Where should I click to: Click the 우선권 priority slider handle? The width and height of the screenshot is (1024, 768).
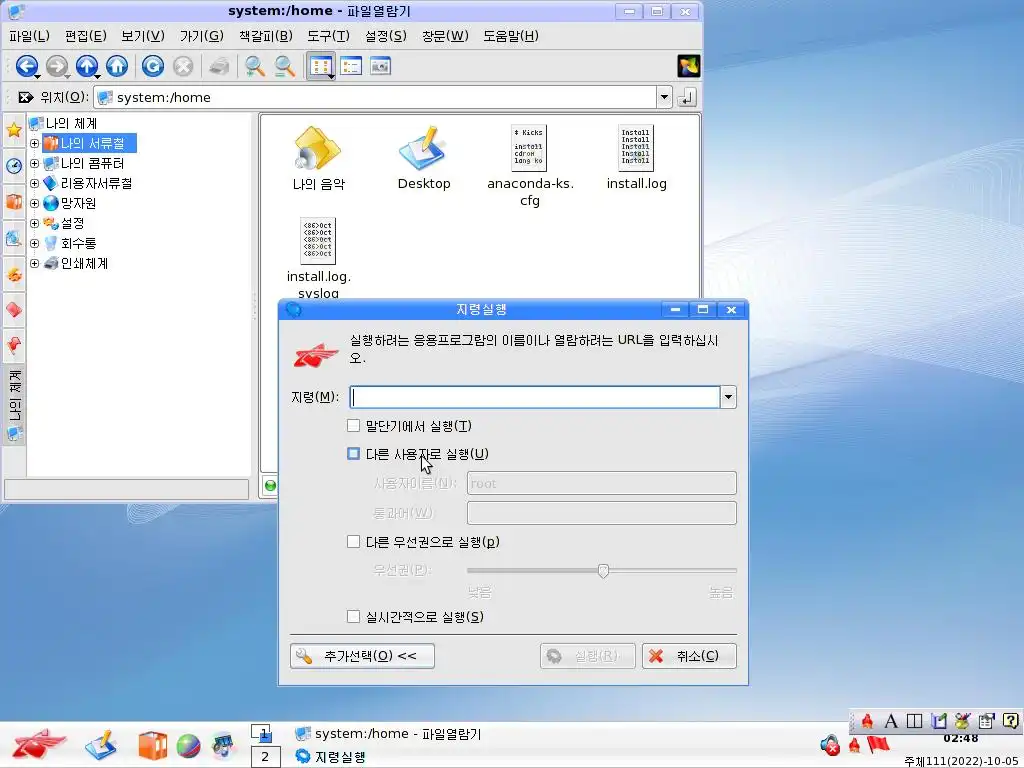[x=603, y=571]
